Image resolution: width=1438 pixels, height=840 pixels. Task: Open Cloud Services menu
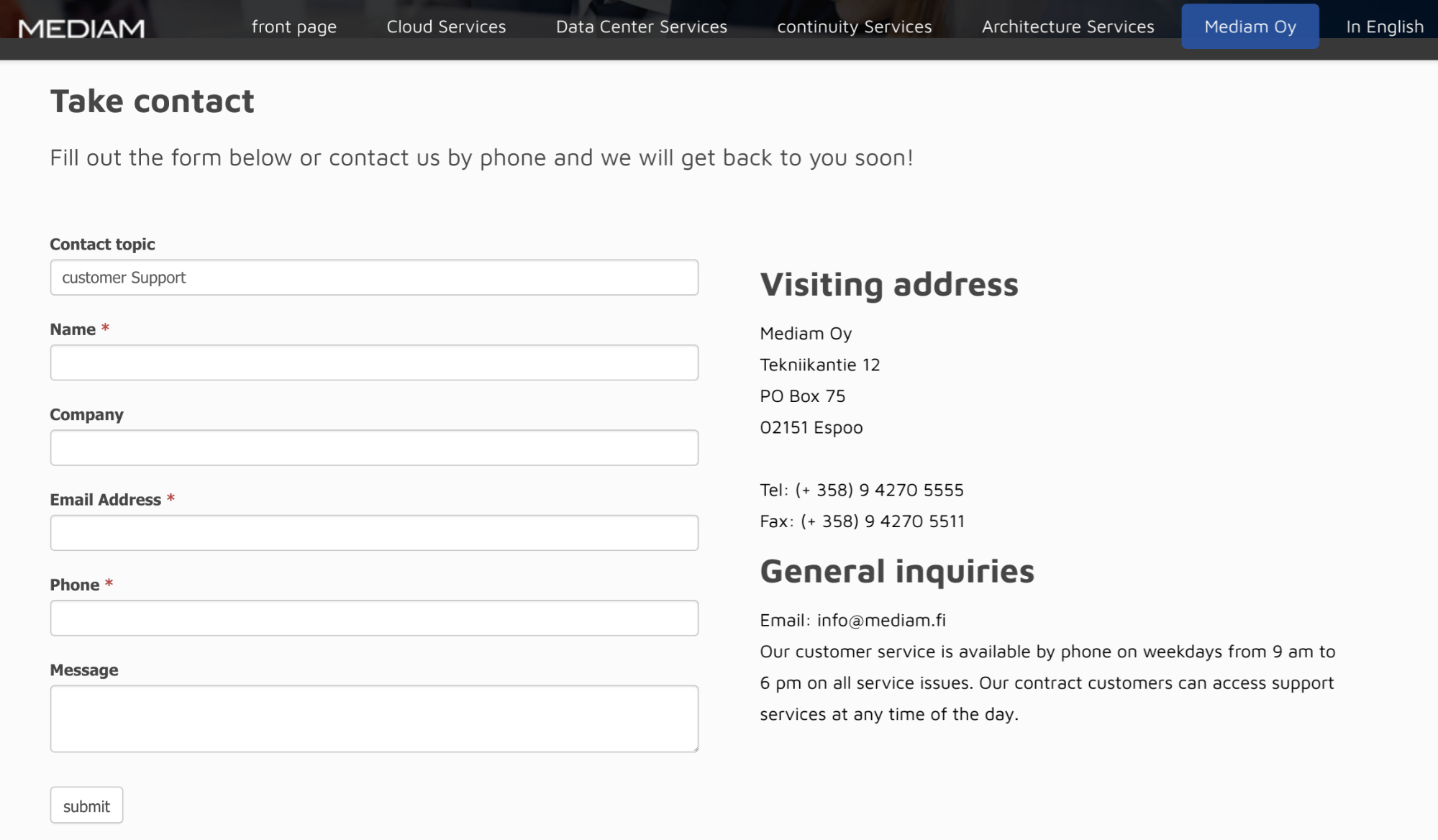[446, 27]
